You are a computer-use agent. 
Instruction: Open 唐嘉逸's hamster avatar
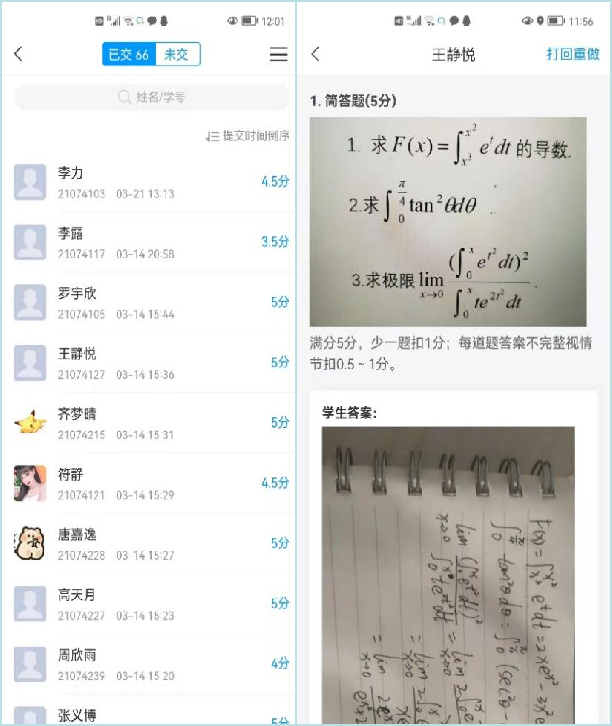click(30, 543)
